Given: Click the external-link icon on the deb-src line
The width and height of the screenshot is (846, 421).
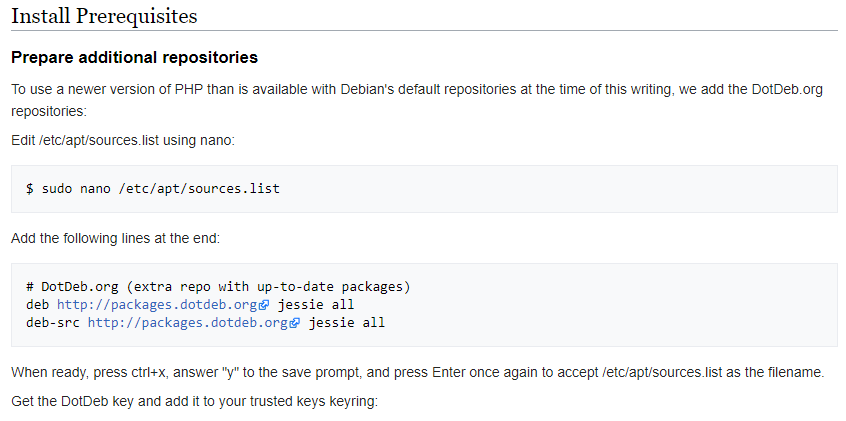Looking at the screenshot, I should point(296,323).
